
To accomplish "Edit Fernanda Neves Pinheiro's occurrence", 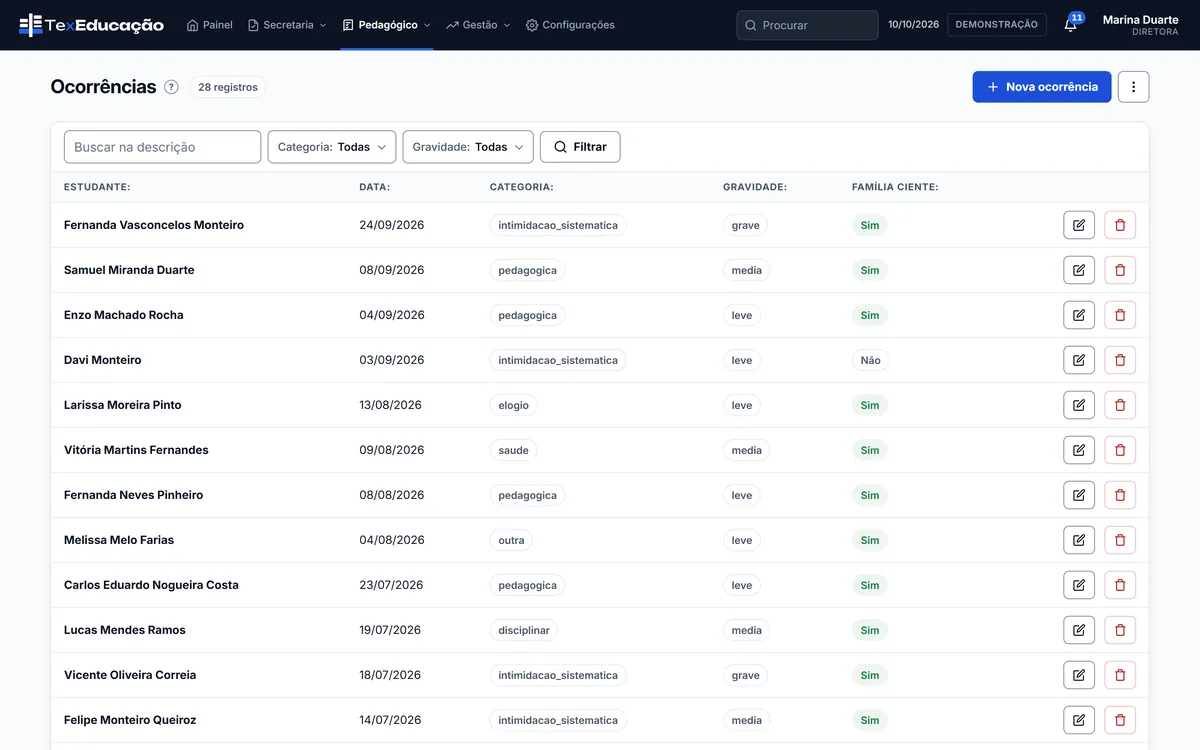I will [x=1079, y=495].
